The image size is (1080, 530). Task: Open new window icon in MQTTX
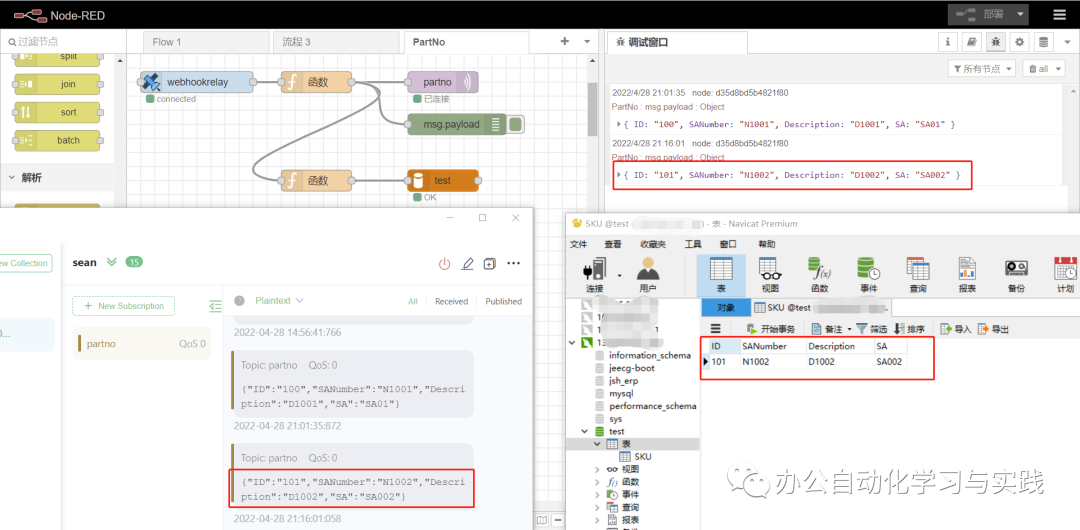(490, 263)
